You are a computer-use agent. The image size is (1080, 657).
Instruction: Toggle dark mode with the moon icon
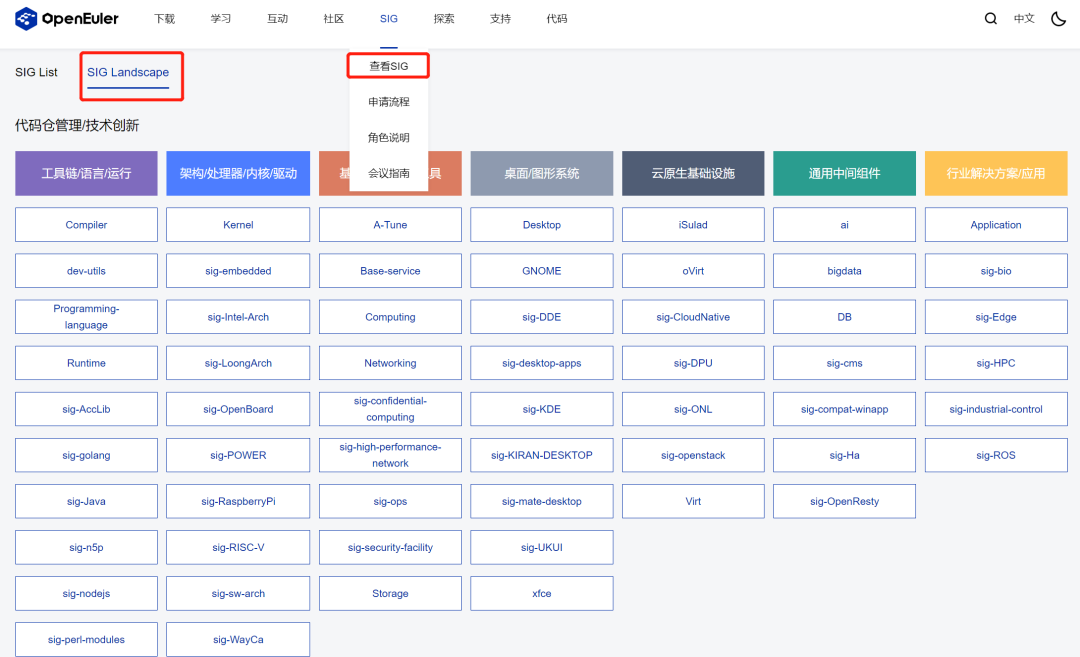(1058, 18)
